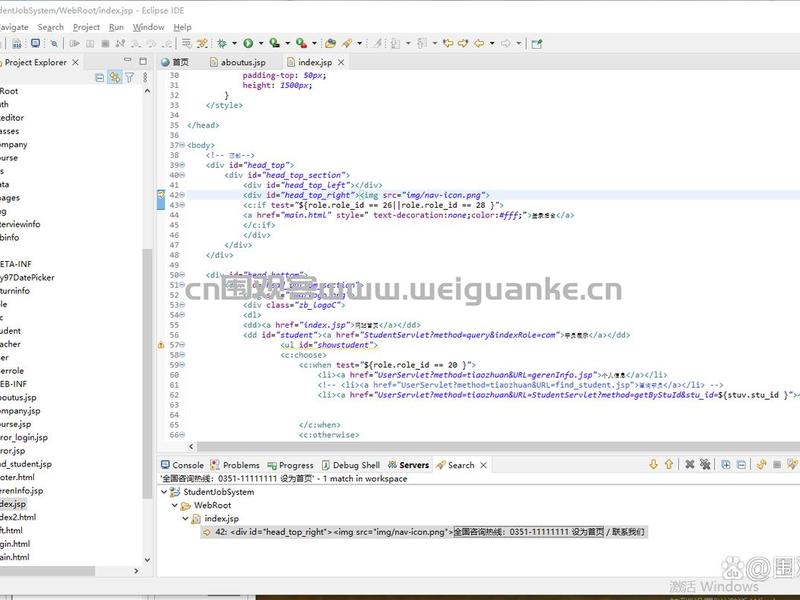Click the Debug bug icon in toolbar
This screenshot has width=800, height=600.
(x=221, y=43)
